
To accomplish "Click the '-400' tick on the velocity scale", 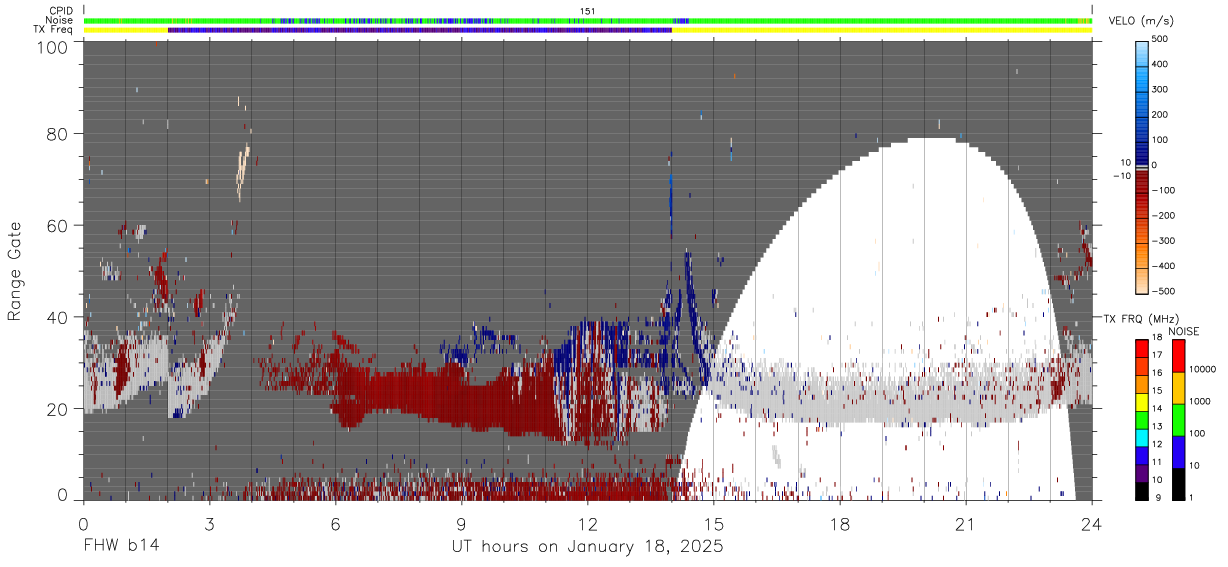I will point(1166,266).
